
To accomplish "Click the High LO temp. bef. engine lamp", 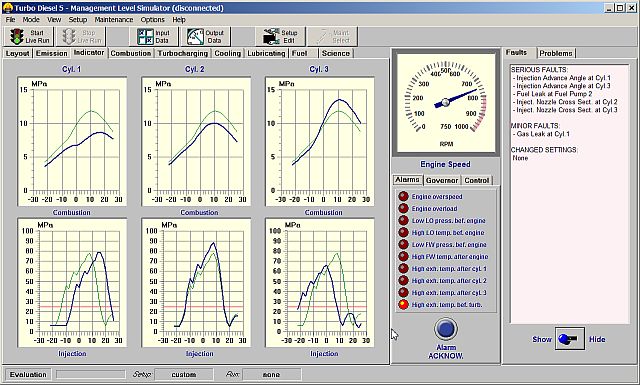I will (403, 232).
